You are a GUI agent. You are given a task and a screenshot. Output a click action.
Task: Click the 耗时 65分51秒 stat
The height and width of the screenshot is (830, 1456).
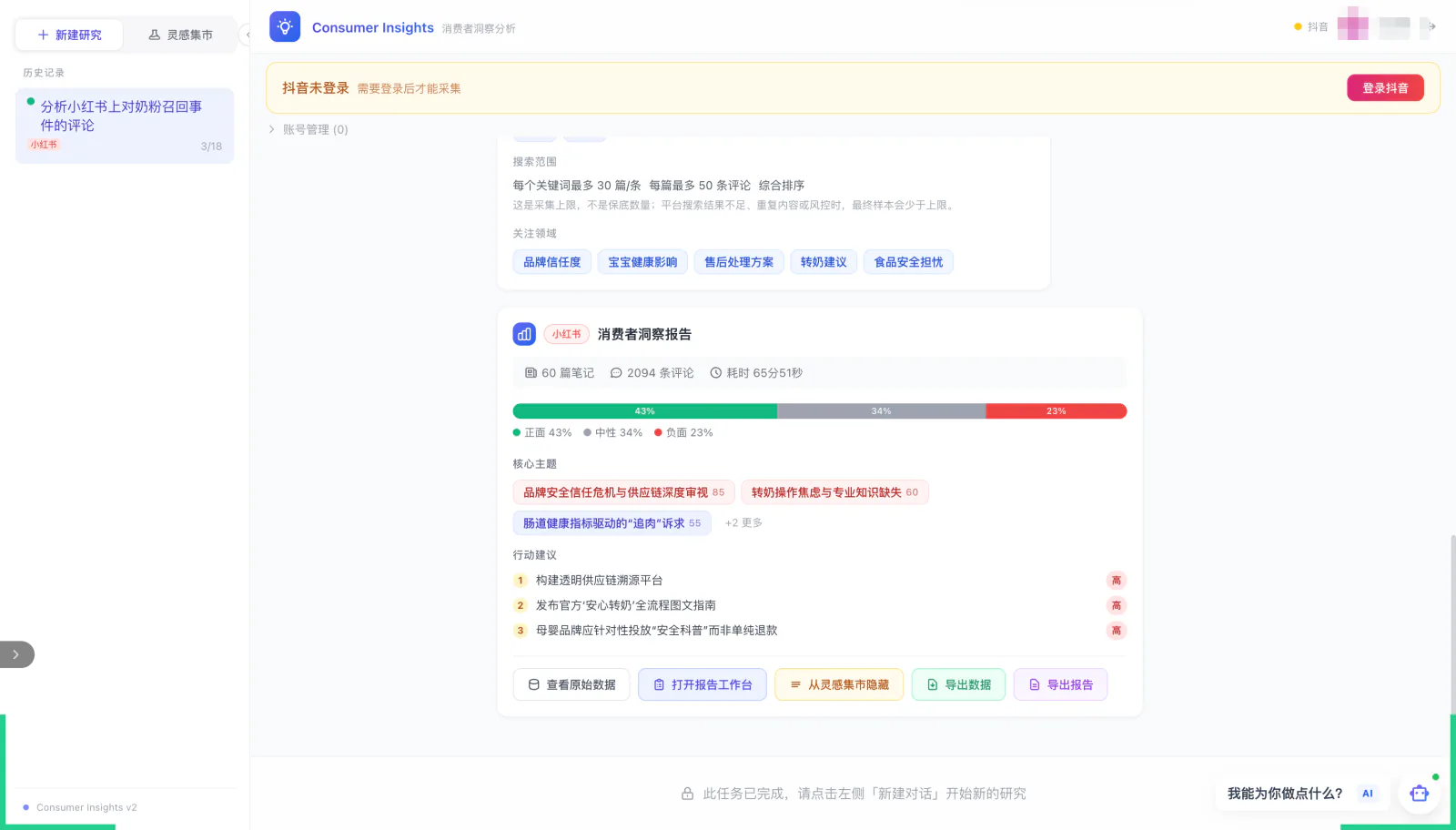pos(756,373)
